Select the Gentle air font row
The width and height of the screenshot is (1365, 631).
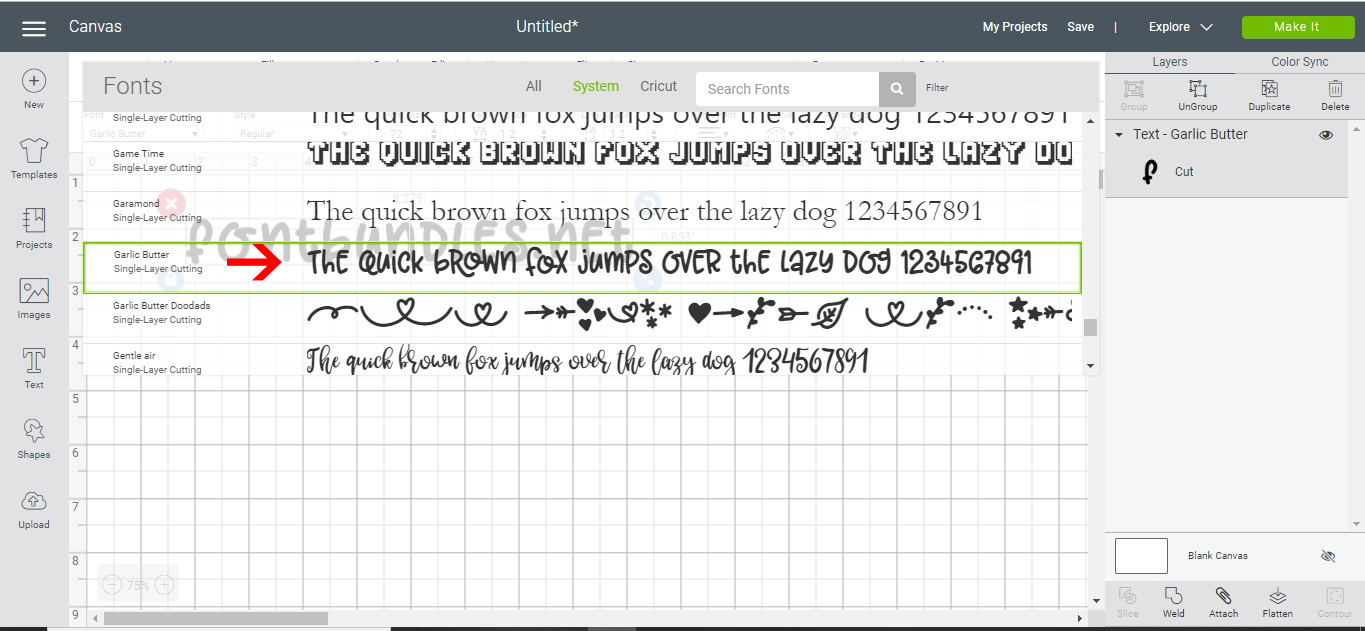pyautogui.click(x=582, y=361)
